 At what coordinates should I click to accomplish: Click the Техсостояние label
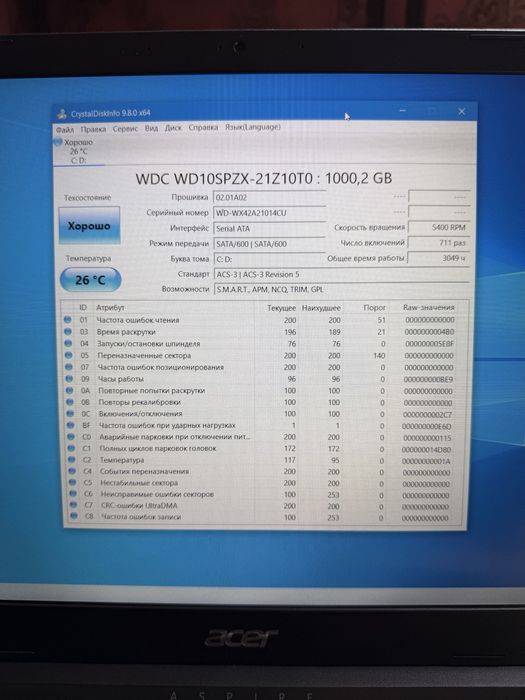pyautogui.click(x=87, y=197)
